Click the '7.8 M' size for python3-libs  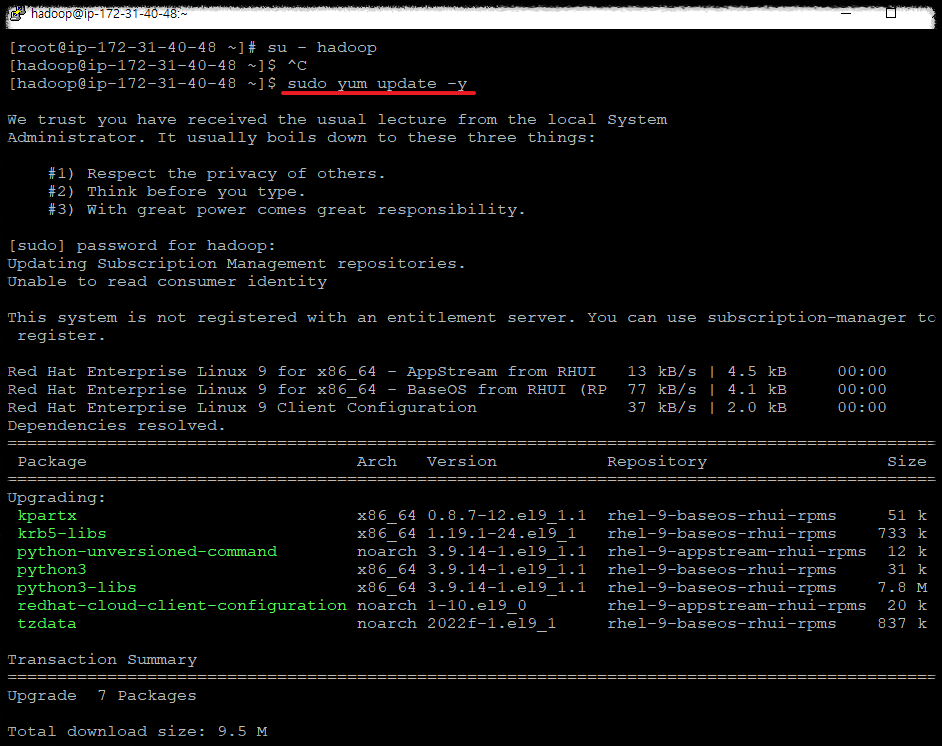[x=902, y=588]
